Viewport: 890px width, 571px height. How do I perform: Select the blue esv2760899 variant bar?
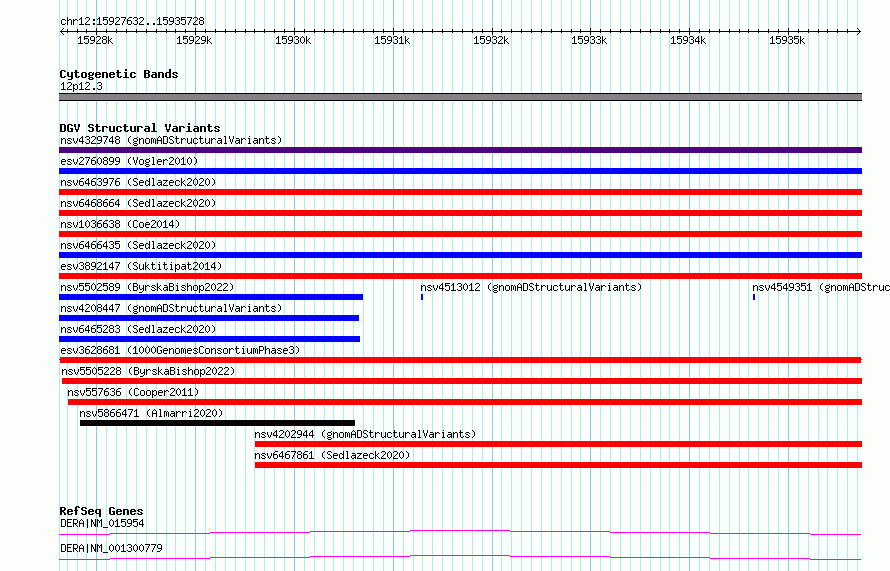(x=460, y=171)
